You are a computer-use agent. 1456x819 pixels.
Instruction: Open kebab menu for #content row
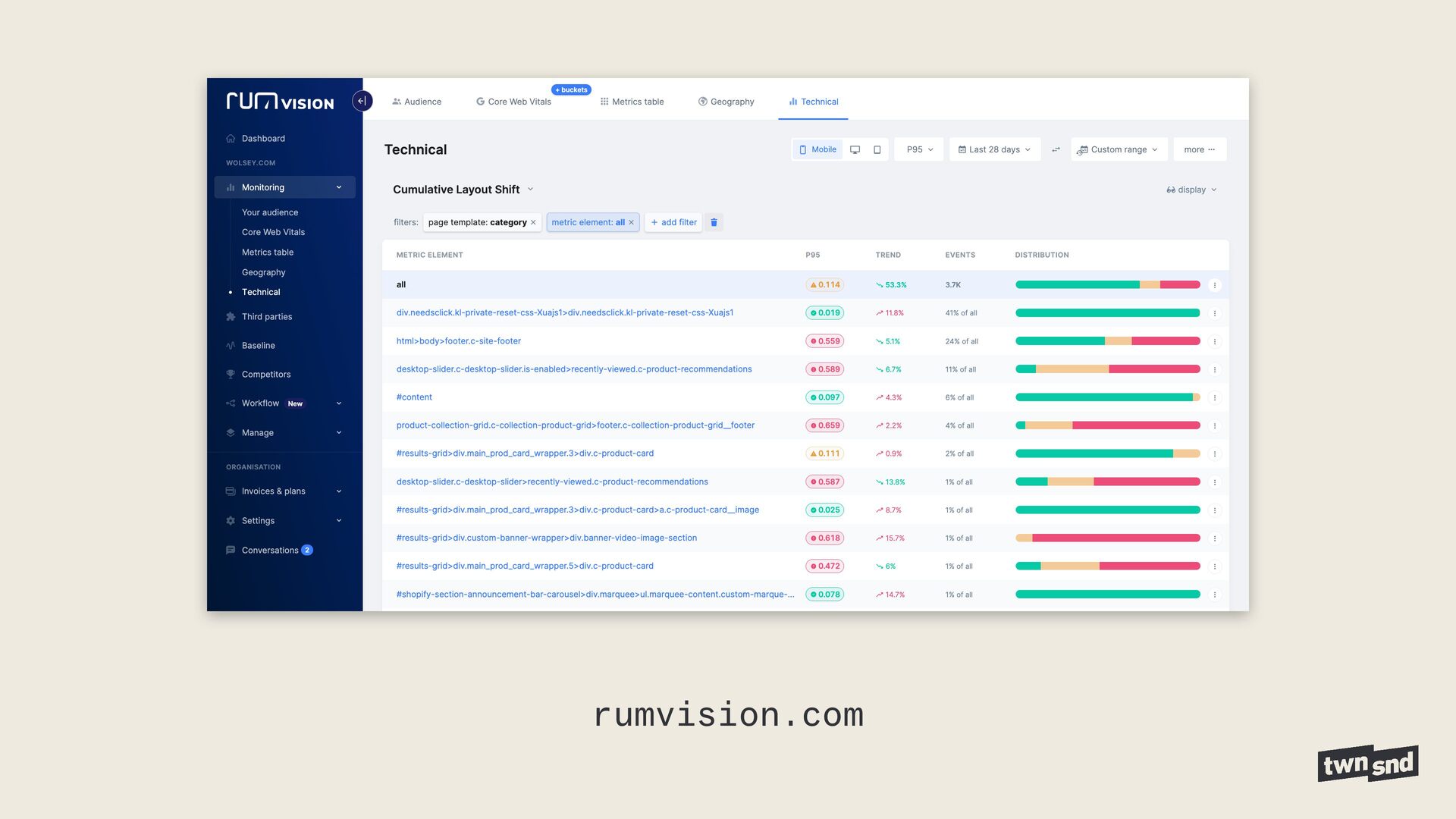click(1215, 397)
